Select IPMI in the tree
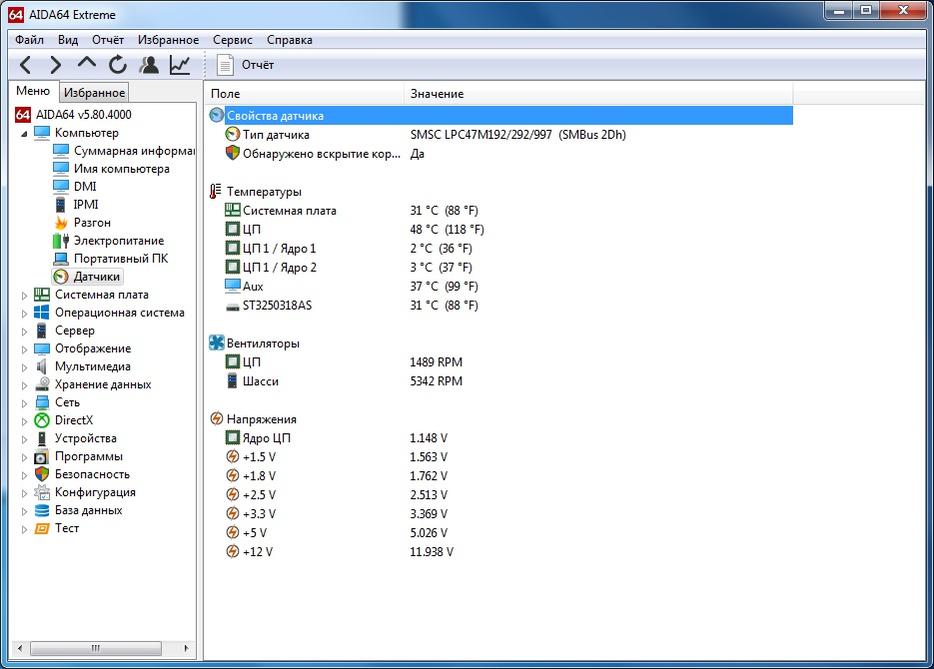934x669 pixels. click(86, 204)
